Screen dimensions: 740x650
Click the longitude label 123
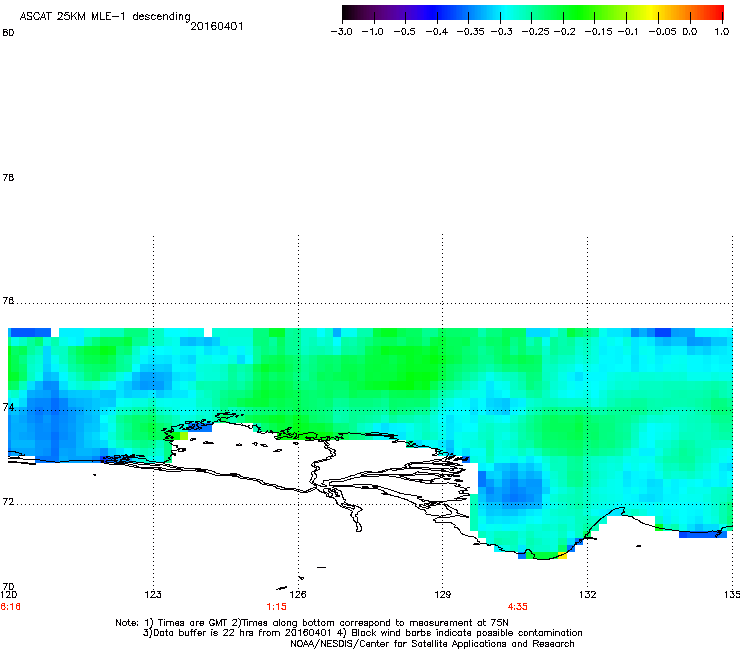click(x=153, y=594)
